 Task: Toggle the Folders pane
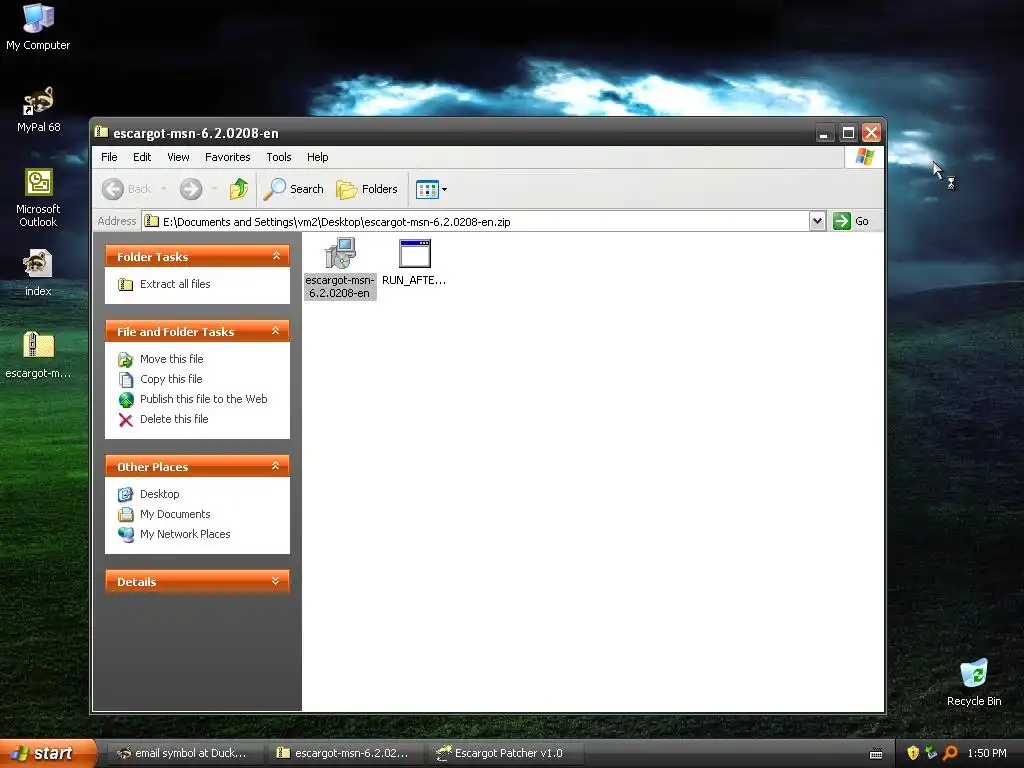366,189
